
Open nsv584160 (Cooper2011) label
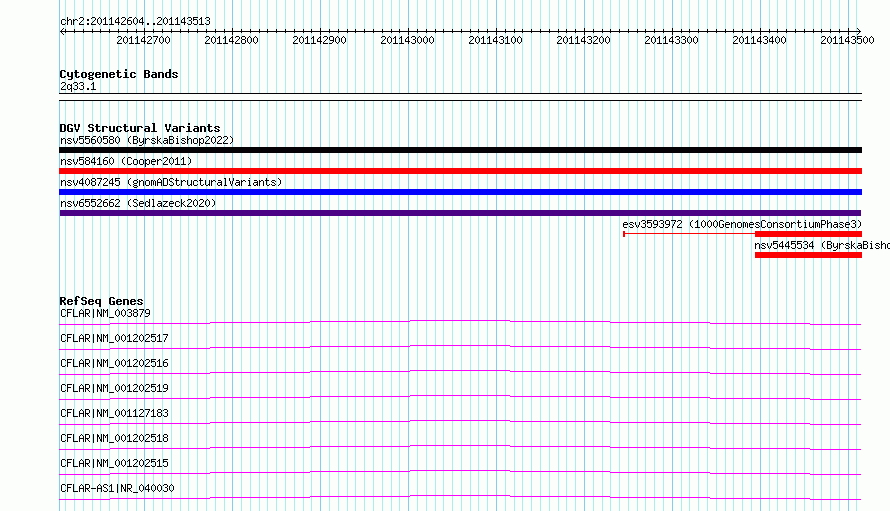click(x=126, y=161)
